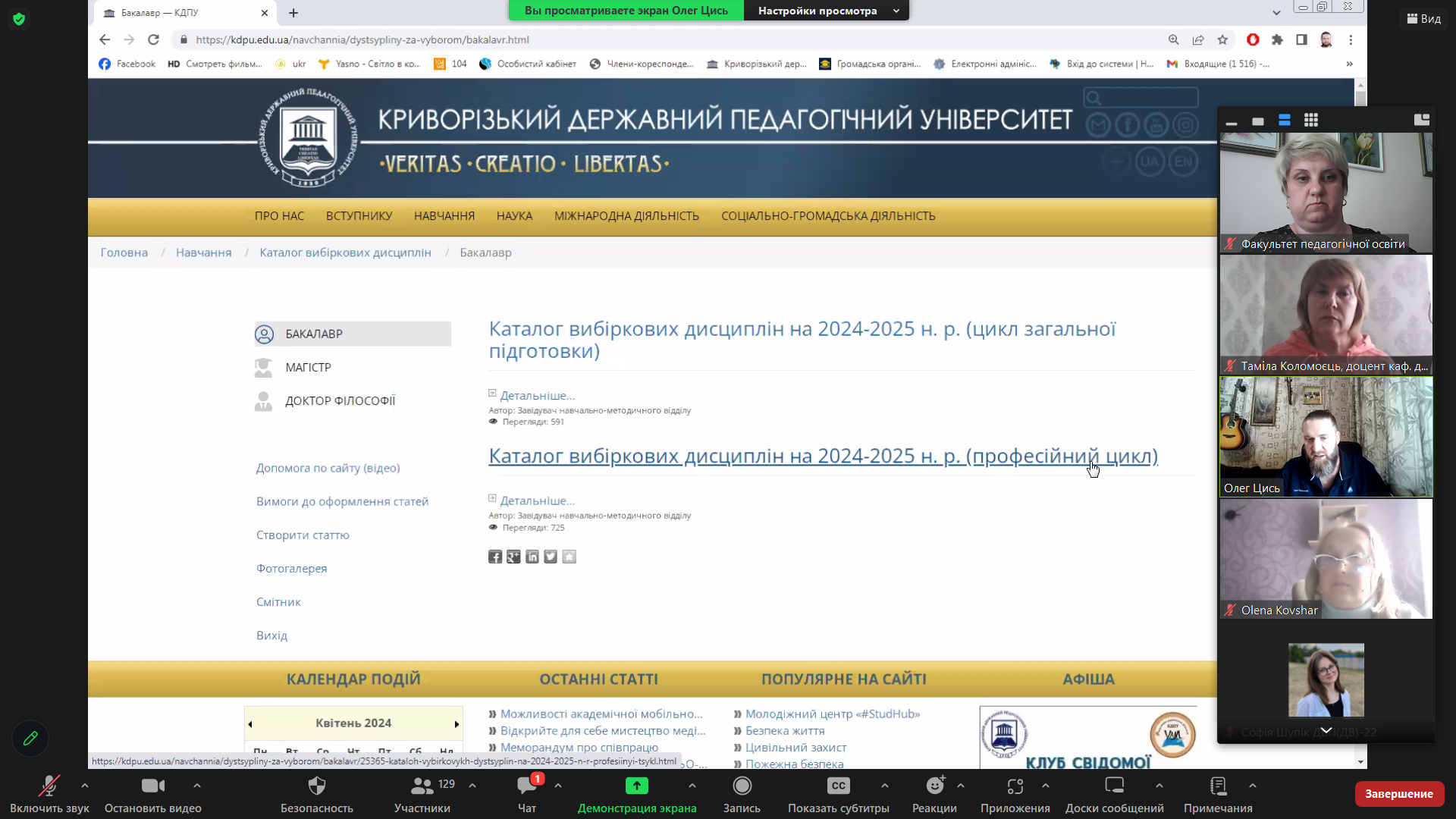Click the green annotation pencil icon
This screenshot has width=1456, height=819.
coord(30,738)
